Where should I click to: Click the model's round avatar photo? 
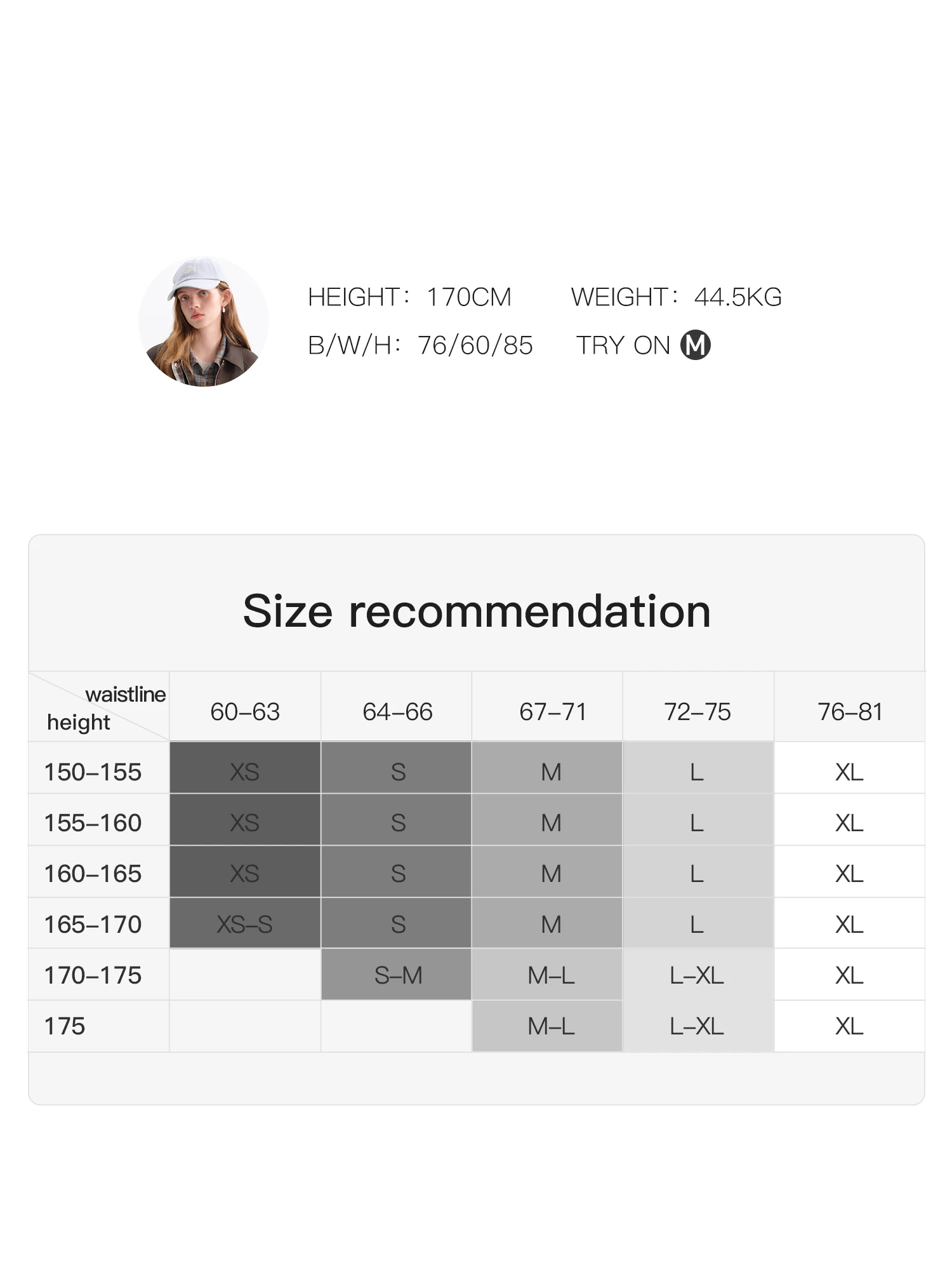click(203, 321)
